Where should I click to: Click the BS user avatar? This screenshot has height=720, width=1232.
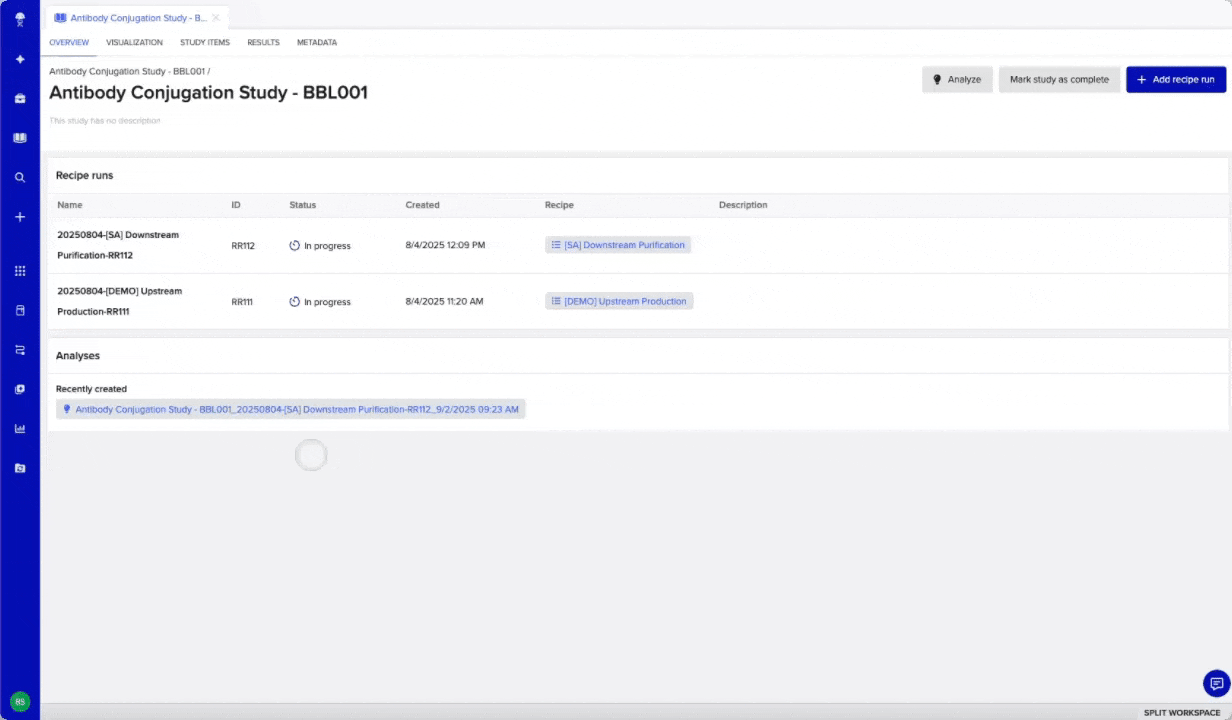(19, 701)
